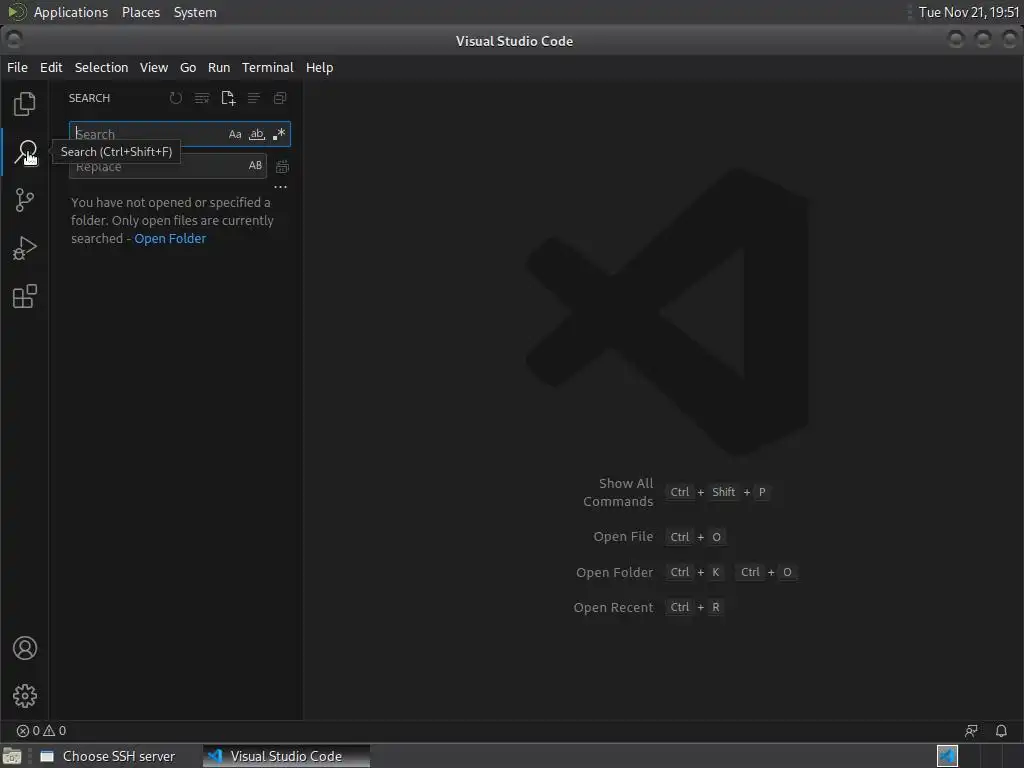The image size is (1024, 768).
Task: Click show desktop icon in taskbar
Action: [x=12, y=756]
